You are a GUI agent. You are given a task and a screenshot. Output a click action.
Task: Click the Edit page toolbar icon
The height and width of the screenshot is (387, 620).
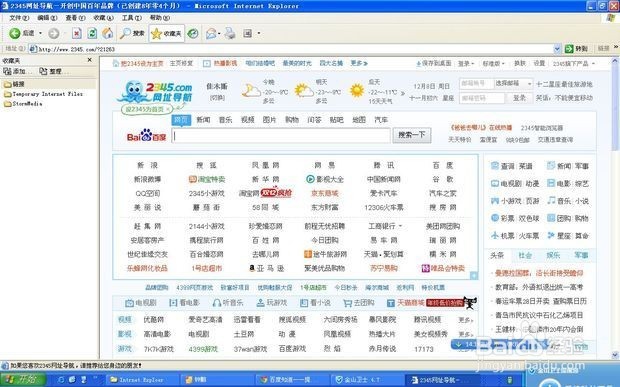pos(248,34)
